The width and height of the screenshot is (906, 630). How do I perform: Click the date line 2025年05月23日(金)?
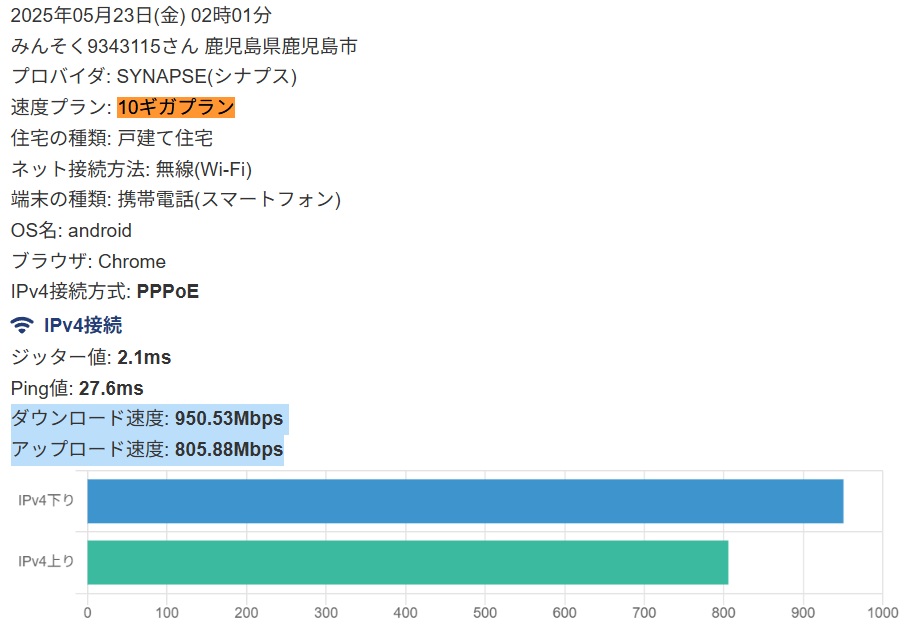tap(98, 15)
